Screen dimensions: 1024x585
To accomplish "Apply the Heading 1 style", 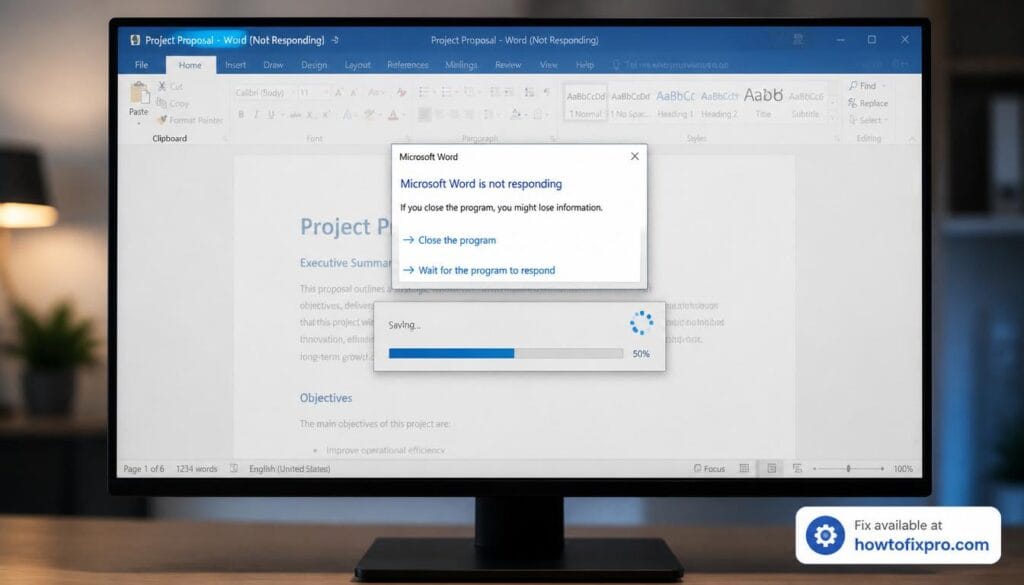I will click(675, 103).
